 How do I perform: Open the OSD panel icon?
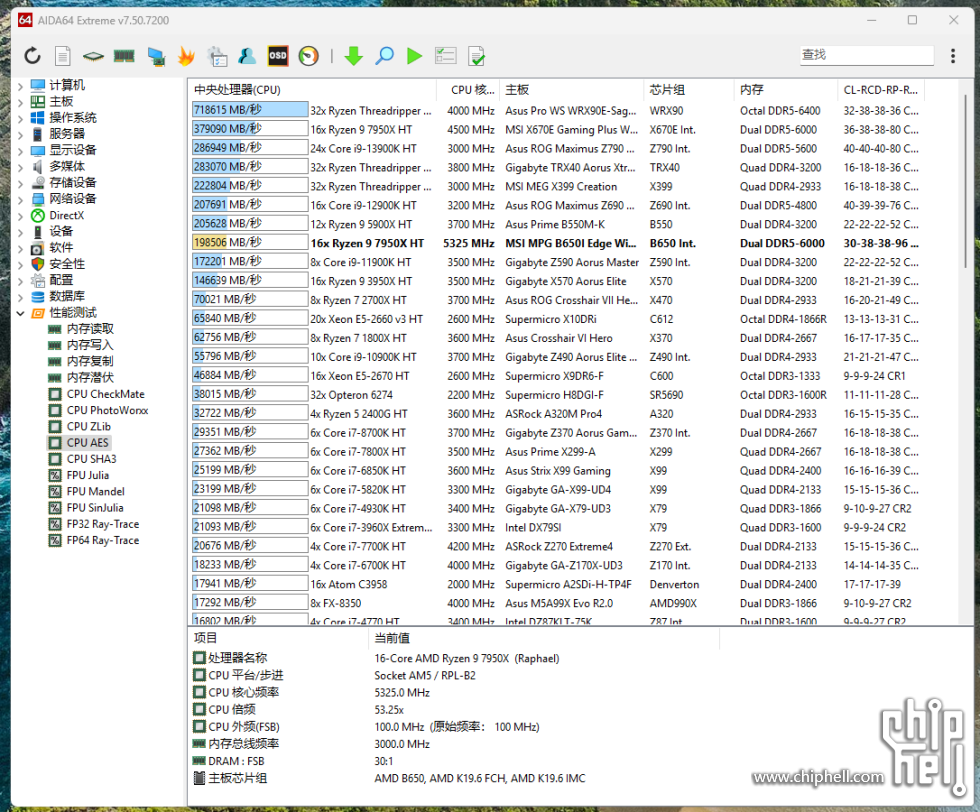pos(278,56)
